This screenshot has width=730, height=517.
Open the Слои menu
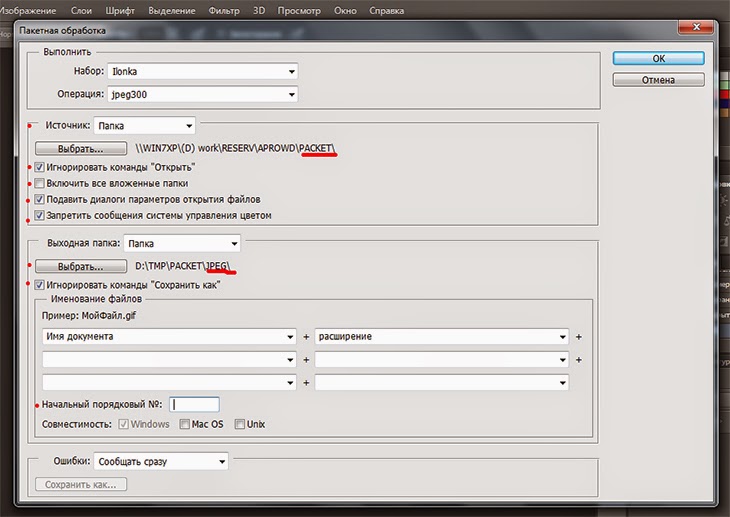(x=81, y=11)
